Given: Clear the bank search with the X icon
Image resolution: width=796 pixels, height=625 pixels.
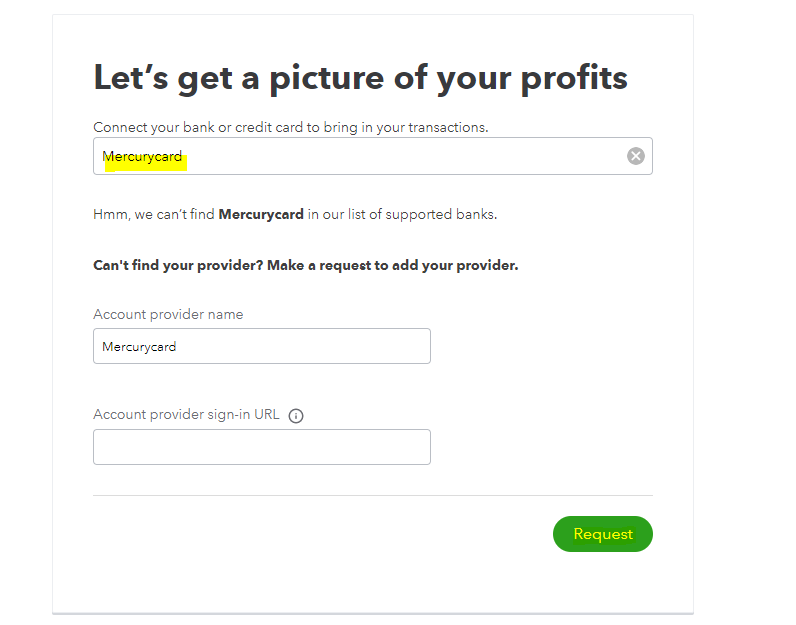Looking at the screenshot, I should click(x=636, y=156).
